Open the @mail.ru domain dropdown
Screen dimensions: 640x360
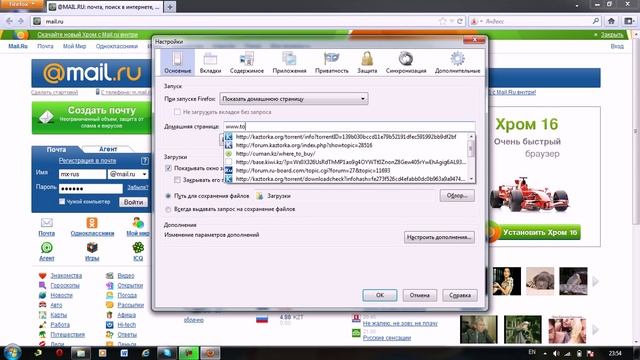[x=128, y=174]
